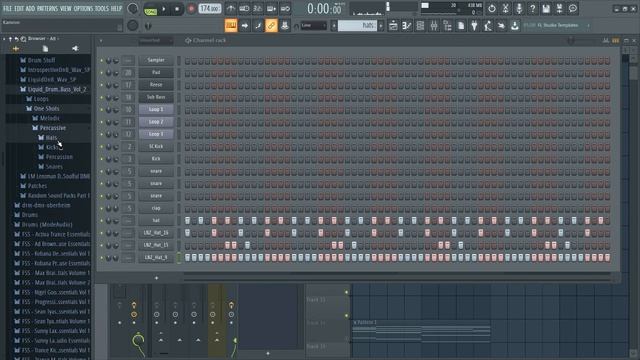640x360 pixels.
Task: Open the TOOLS menu
Action: tap(102, 8)
